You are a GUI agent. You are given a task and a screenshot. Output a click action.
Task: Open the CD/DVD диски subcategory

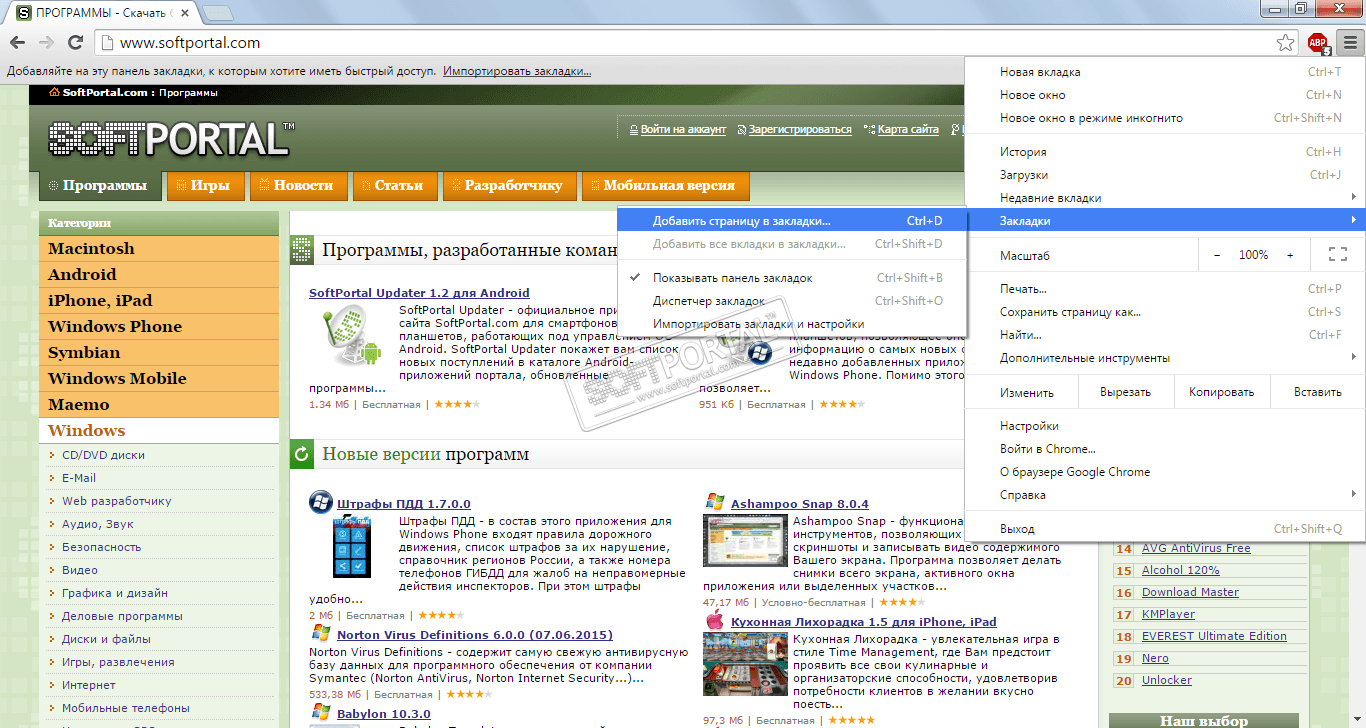coord(103,455)
